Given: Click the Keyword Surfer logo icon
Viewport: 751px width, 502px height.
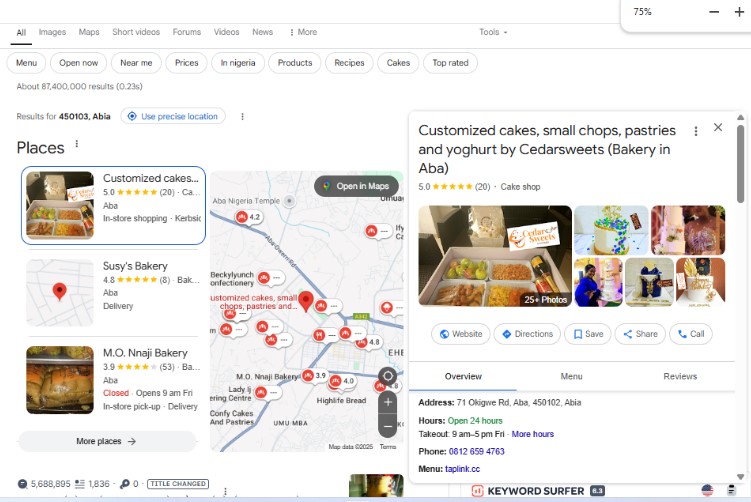Looking at the screenshot, I should point(478,491).
